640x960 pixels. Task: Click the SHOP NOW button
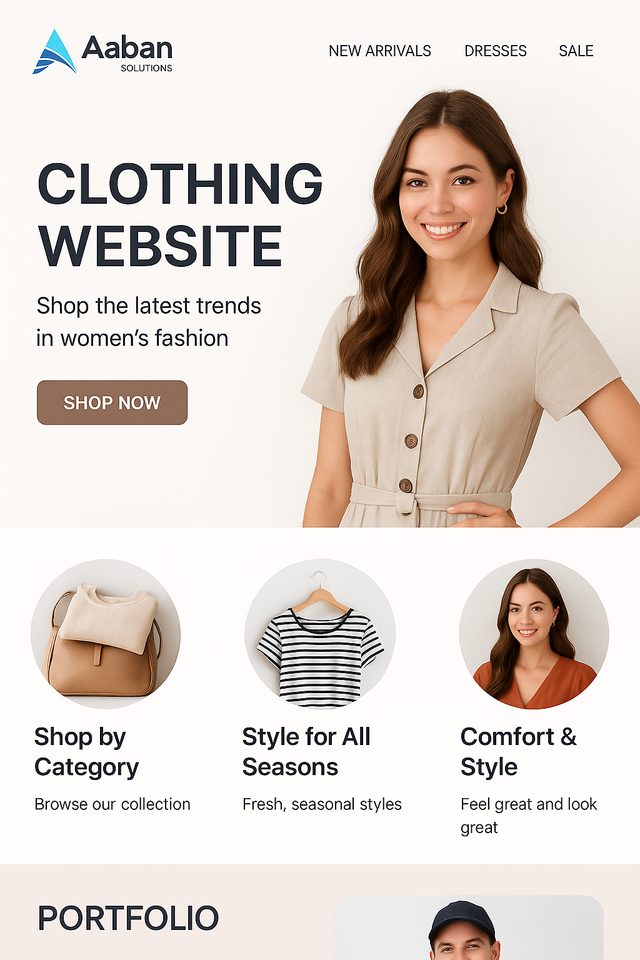pyautogui.click(x=112, y=402)
